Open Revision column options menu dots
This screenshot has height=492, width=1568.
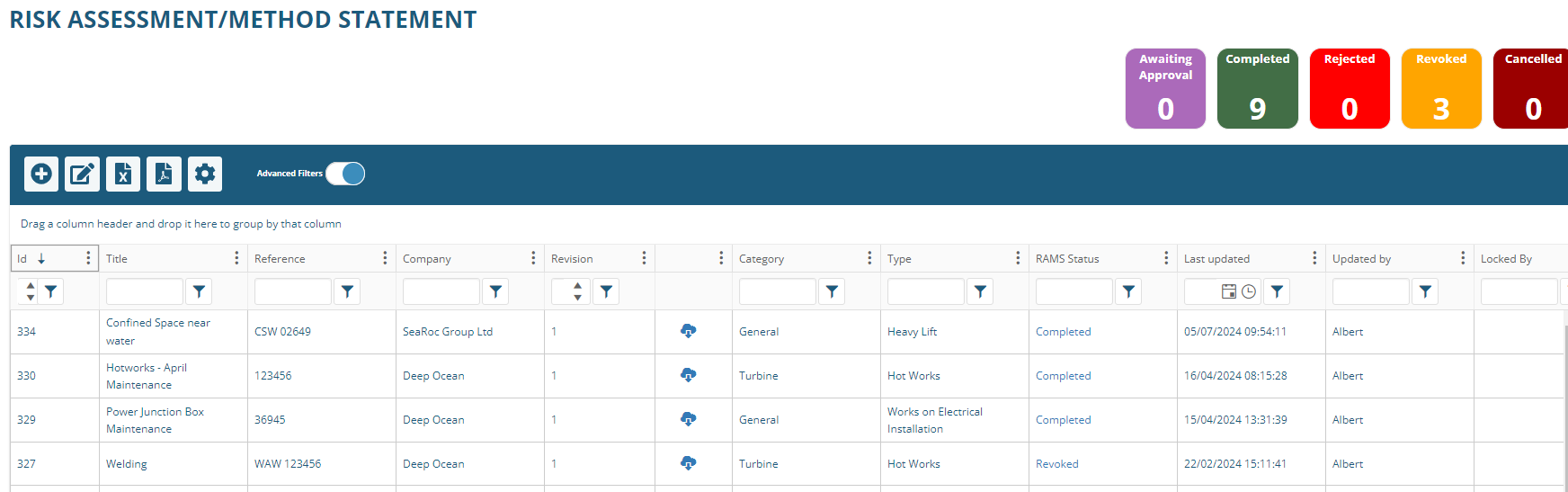pyautogui.click(x=644, y=258)
